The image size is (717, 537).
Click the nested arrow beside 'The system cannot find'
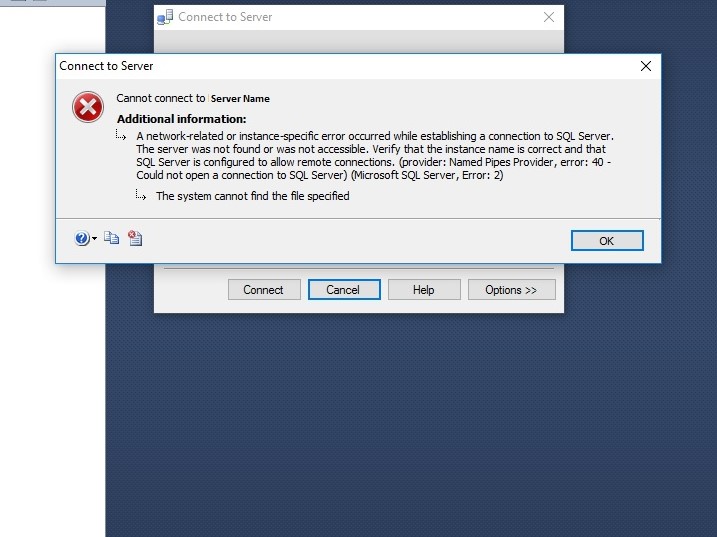141,195
